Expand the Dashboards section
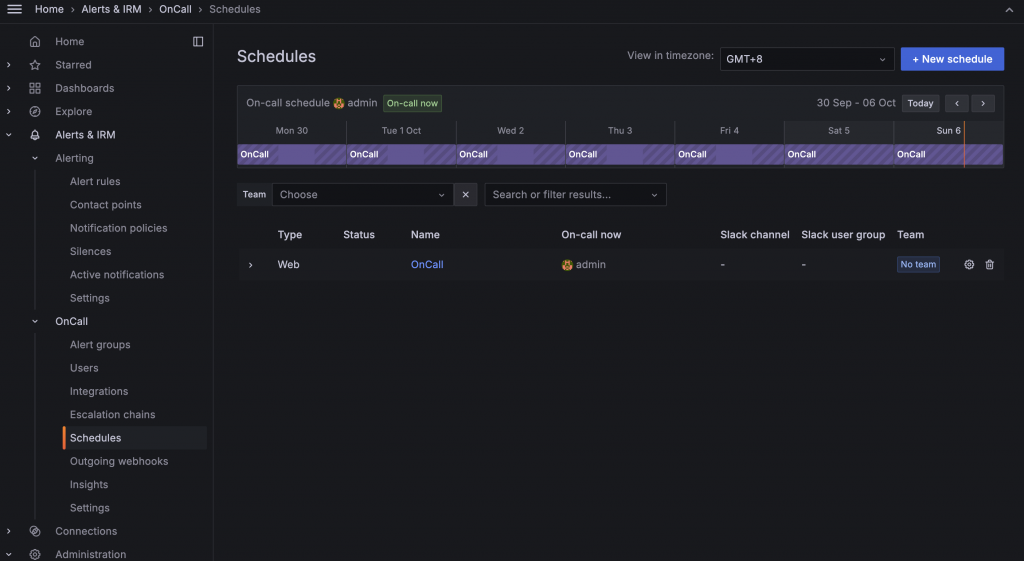The image size is (1024, 561). click(8, 88)
